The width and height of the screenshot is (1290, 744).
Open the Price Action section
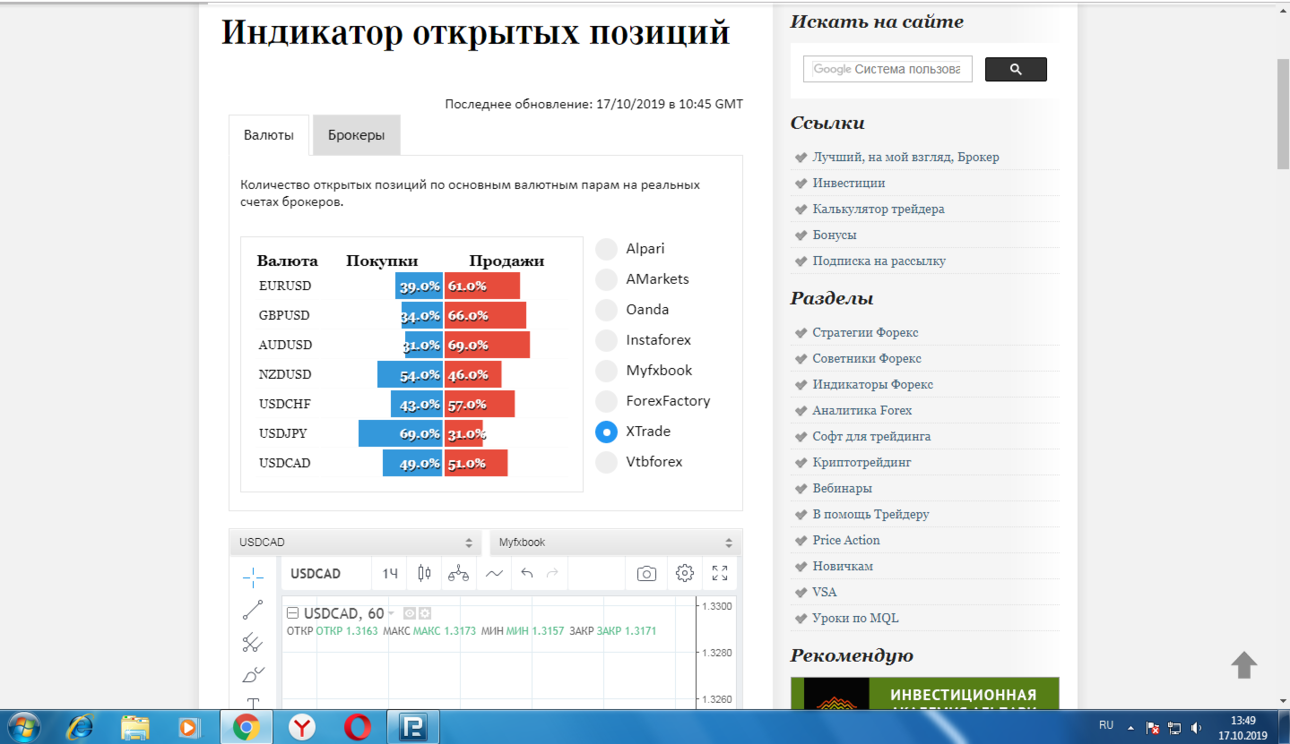point(846,540)
